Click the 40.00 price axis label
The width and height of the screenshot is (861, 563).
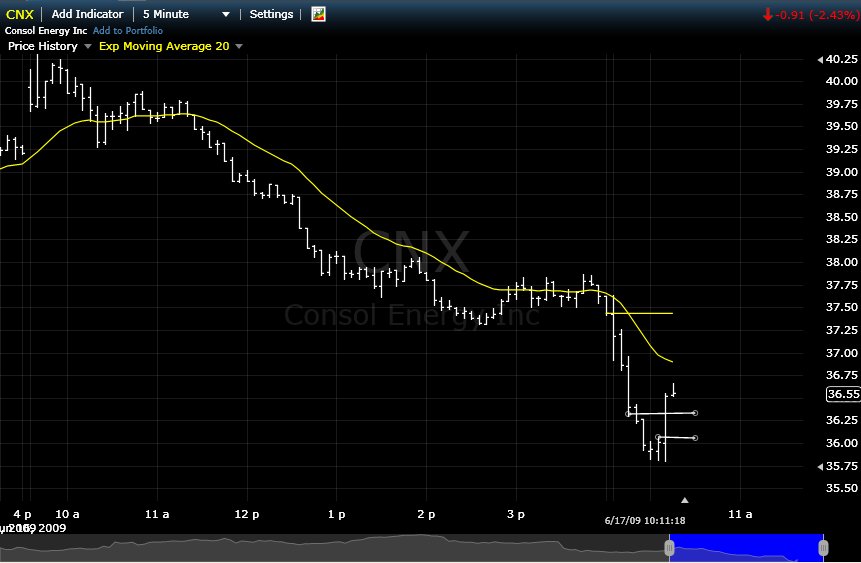coord(841,81)
